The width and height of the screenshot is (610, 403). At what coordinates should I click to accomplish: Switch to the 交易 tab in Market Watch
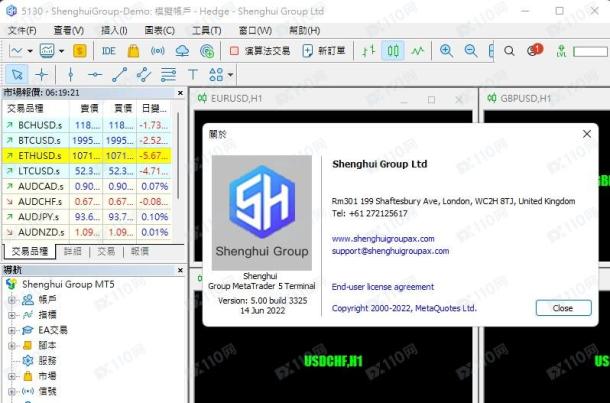point(106,251)
